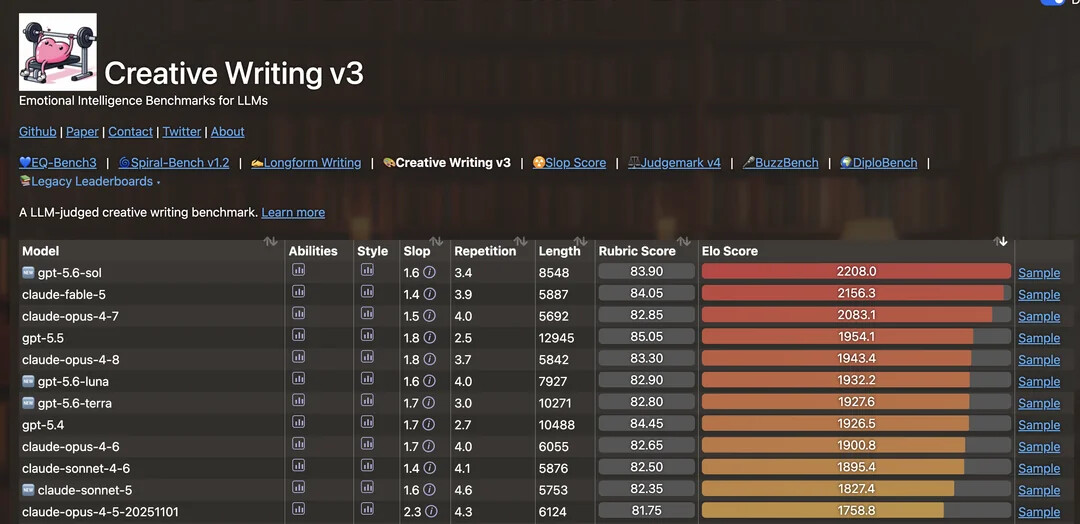Open the Contact link
Viewport: 1080px width, 524px height.
click(x=131, y=132)
